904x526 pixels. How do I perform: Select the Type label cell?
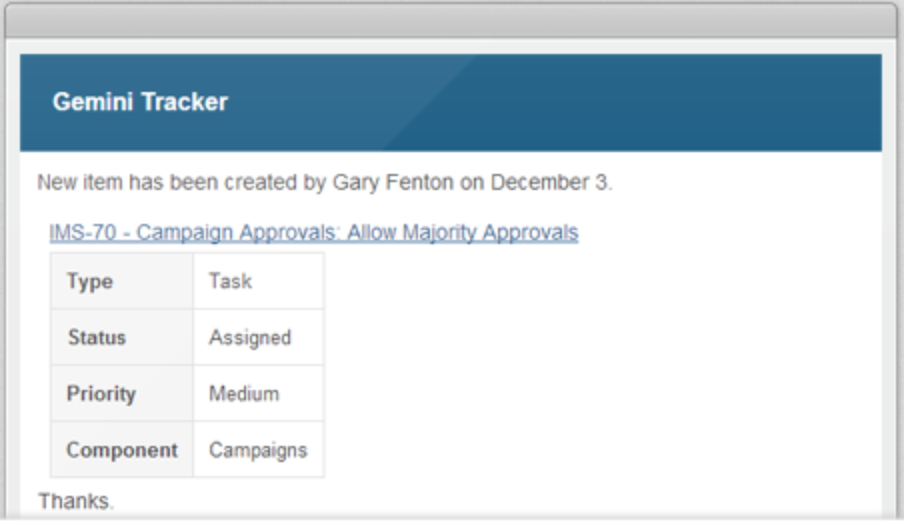[x=122, y=281]
